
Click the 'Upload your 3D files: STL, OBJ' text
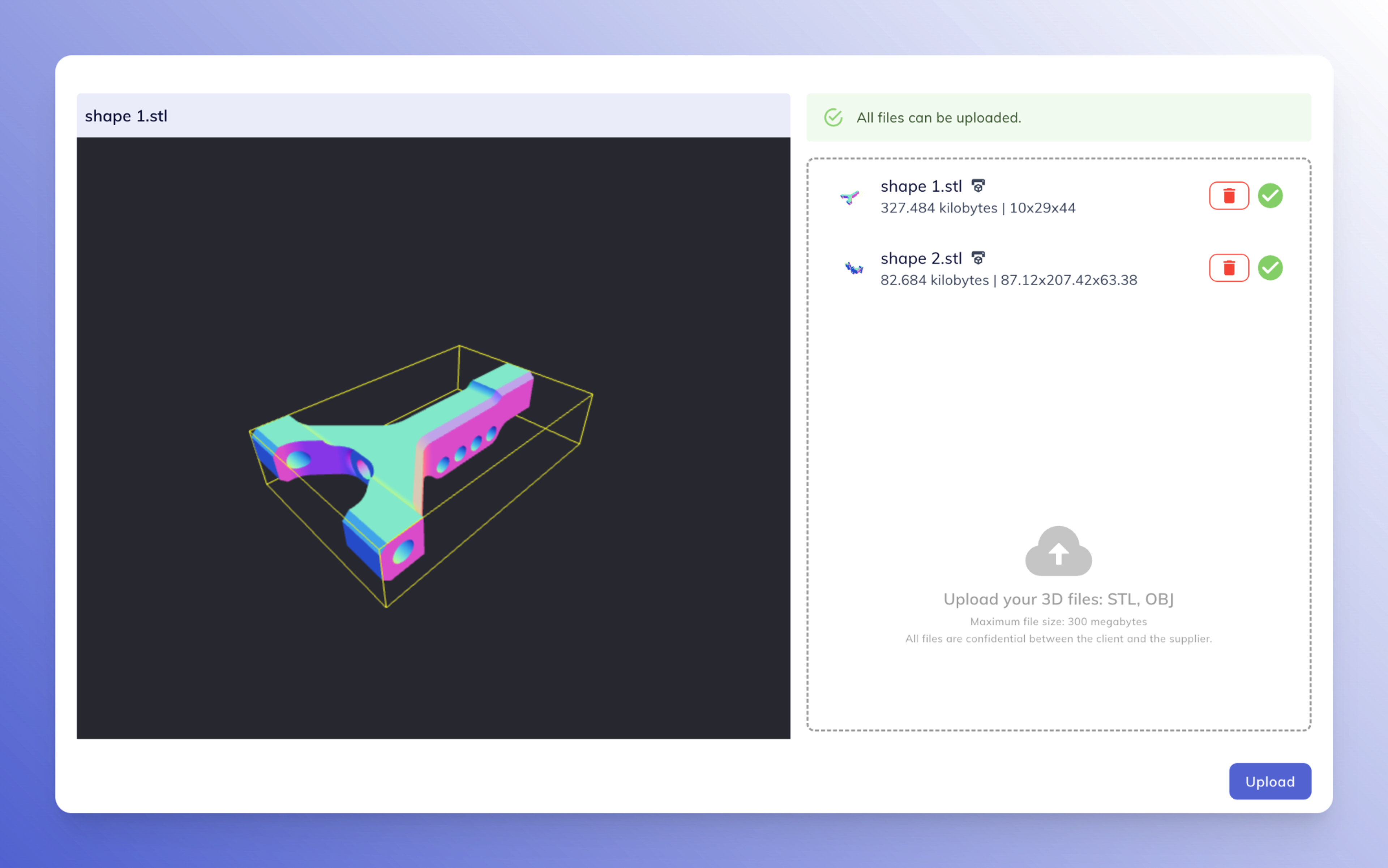click(1058, 600)
